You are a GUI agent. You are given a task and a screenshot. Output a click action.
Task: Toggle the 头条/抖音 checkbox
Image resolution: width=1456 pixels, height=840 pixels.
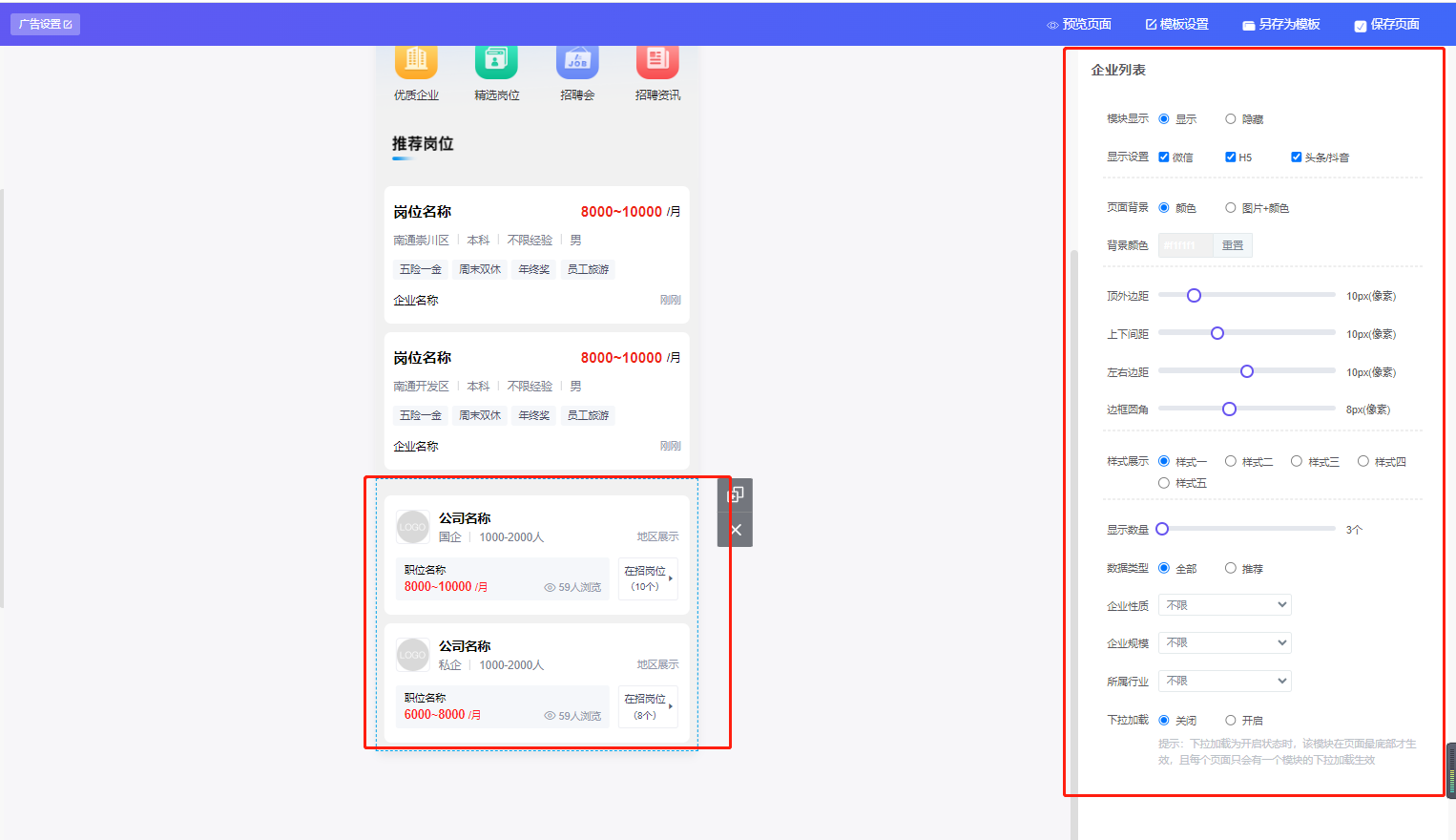click(1296, 157)
